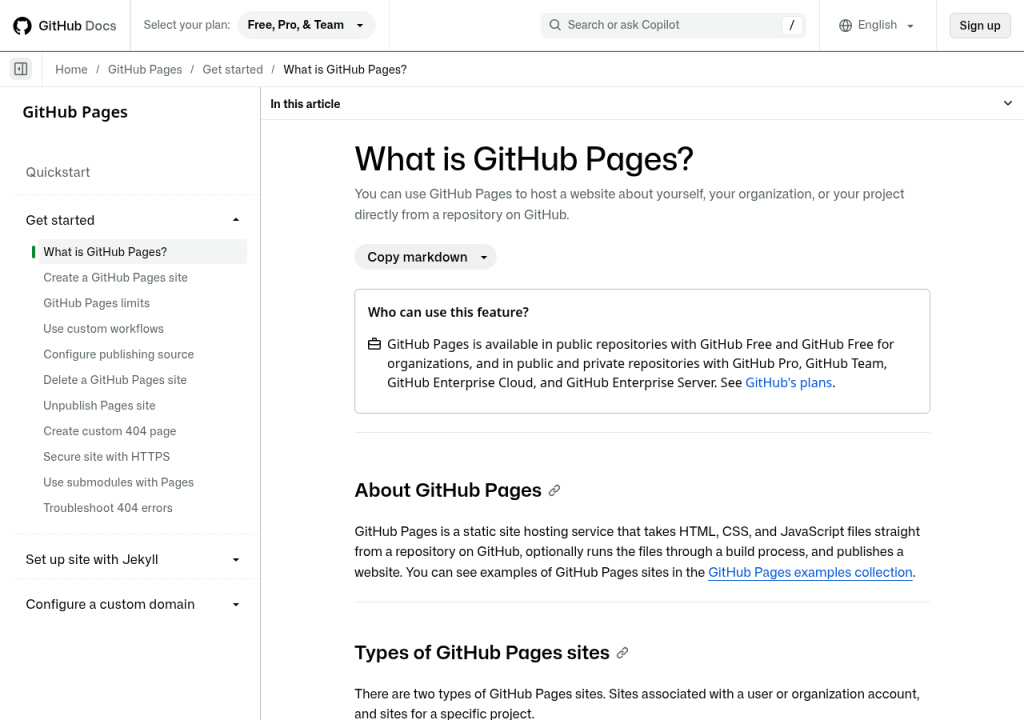Open Unpublish Pages site page

click(x=99, y=406)
